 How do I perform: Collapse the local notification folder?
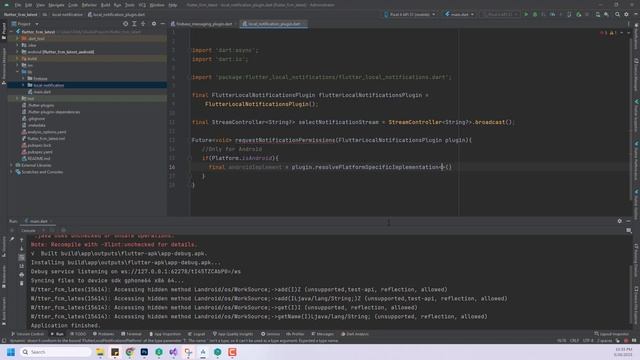tap(23, 85)
